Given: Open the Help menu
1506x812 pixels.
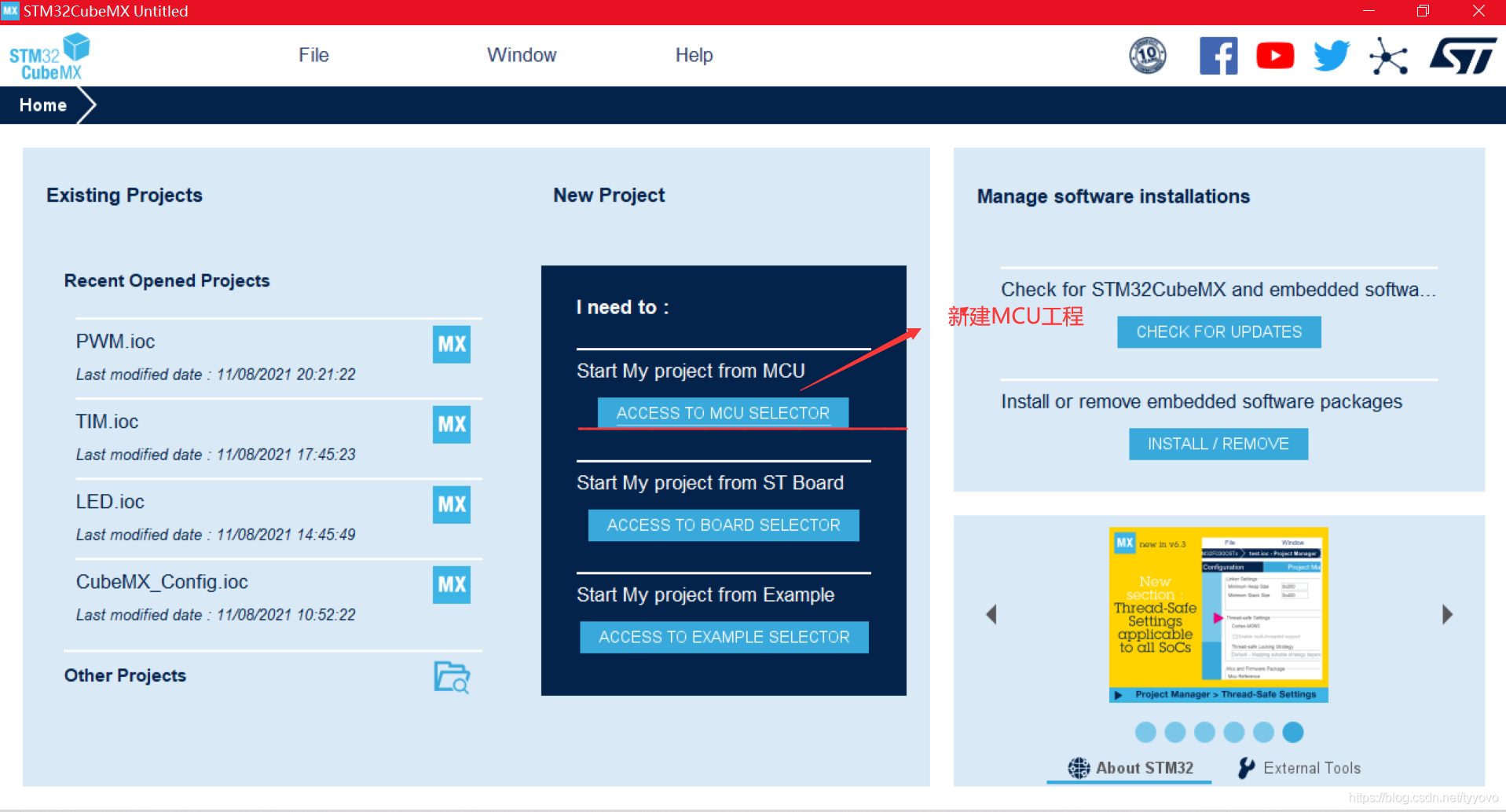Looking at the screenshot, I should pyautogui.click(x=694, y=55).
